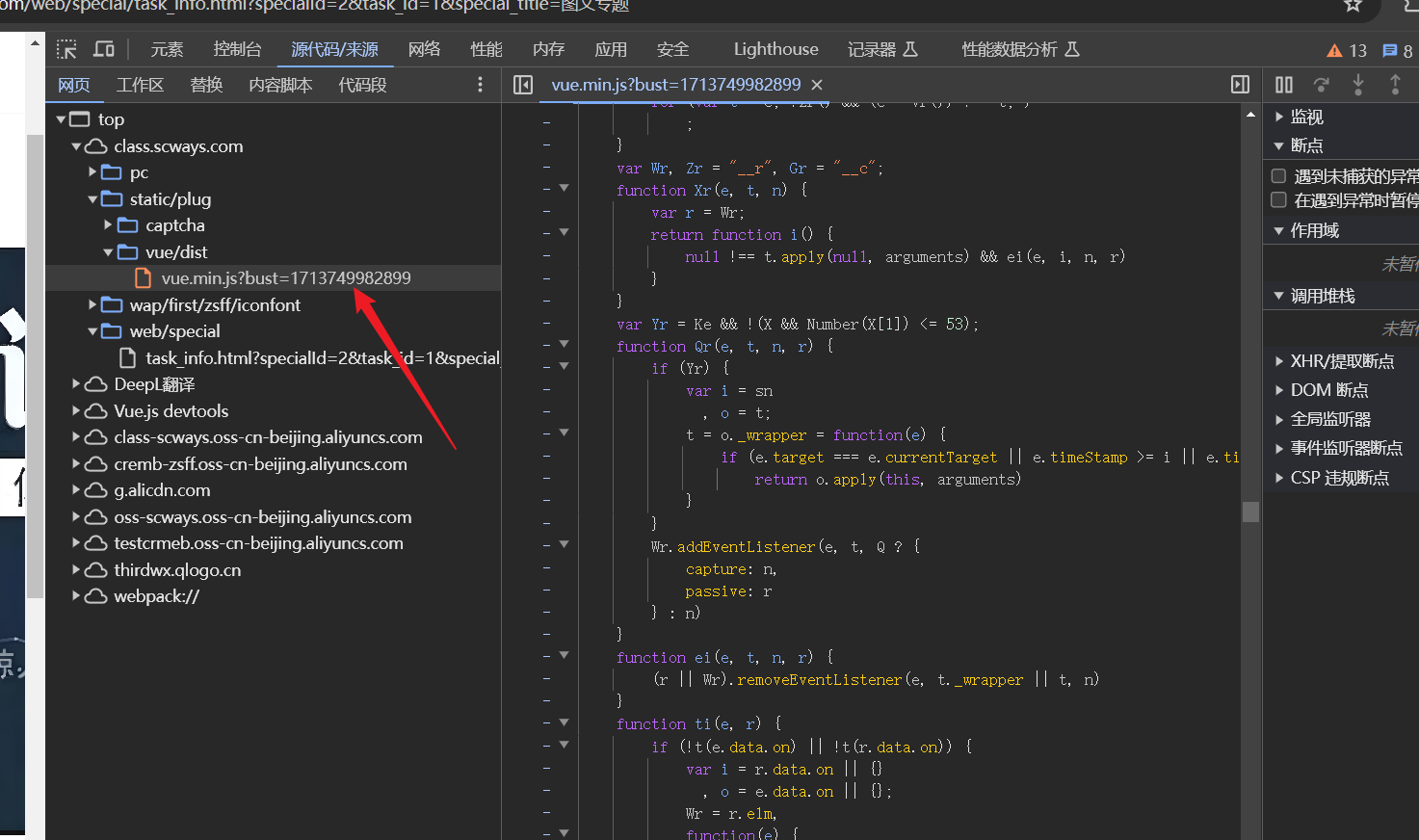
Task: Open the 内存 (Memory) tab
Action: (x=548, y=49)
